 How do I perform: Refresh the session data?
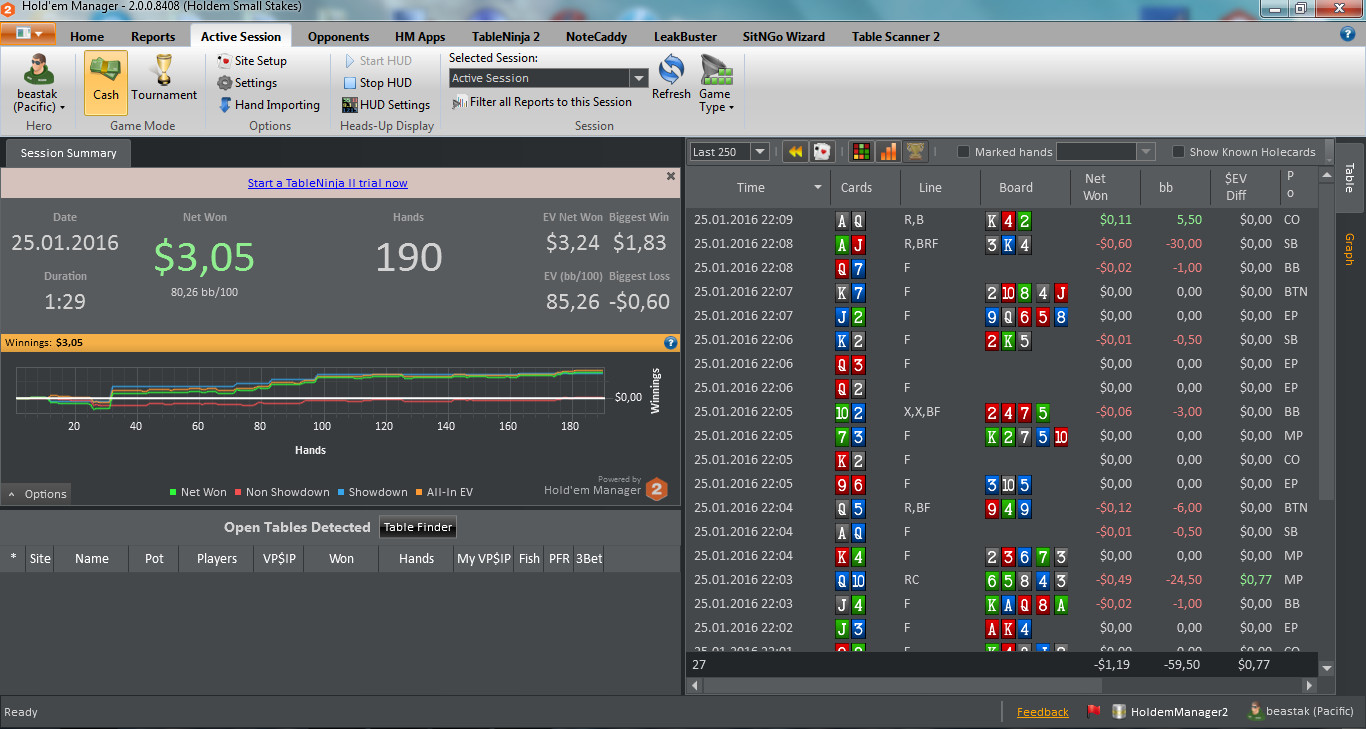tap(671, 77)
